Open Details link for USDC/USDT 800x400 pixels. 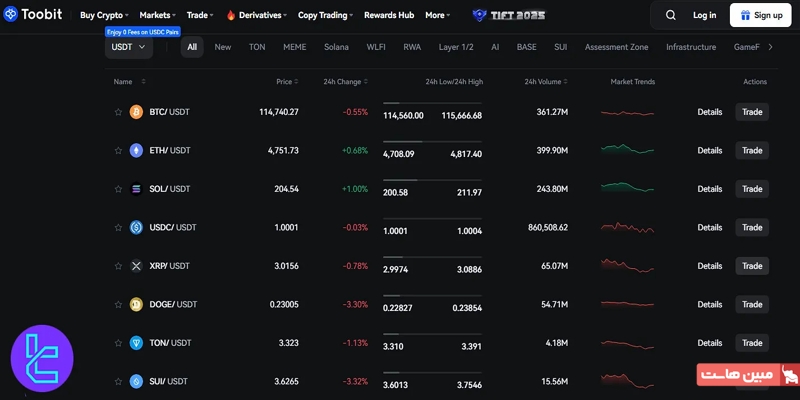(709, 227)
